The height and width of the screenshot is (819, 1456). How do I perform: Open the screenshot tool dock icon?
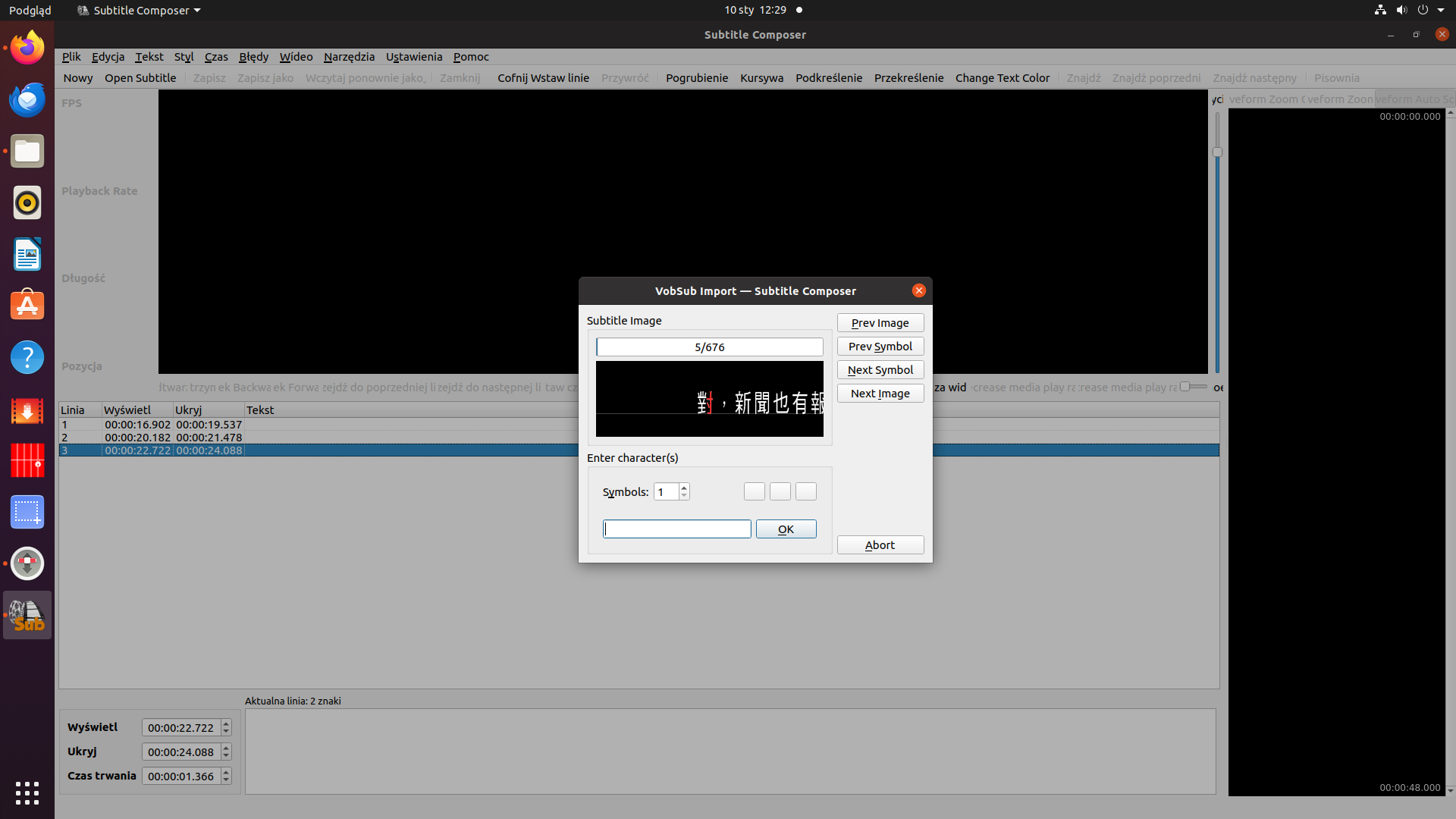[x=27, y=512]
